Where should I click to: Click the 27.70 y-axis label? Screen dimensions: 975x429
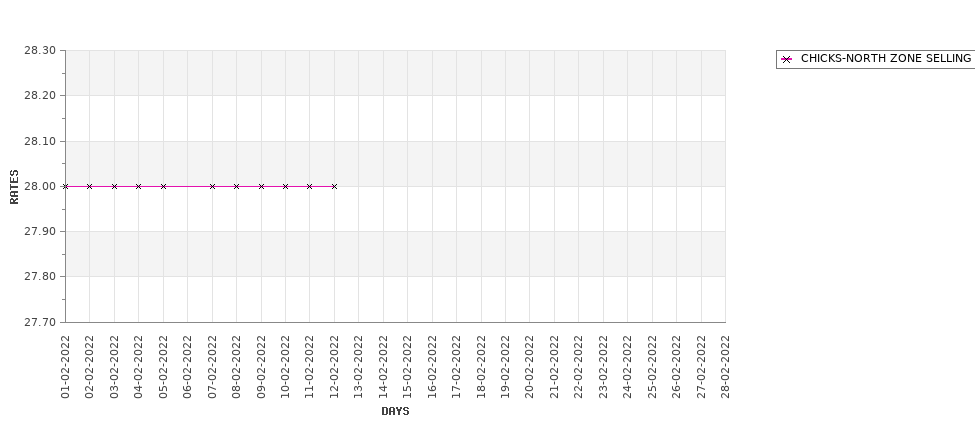tap(40, 322)
